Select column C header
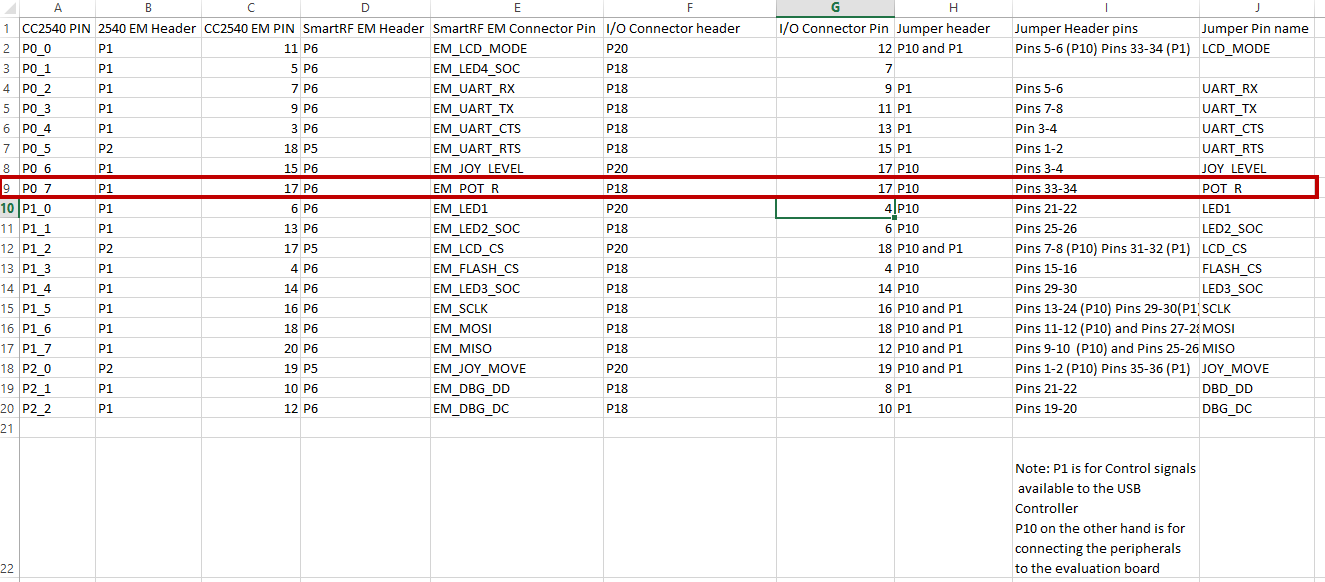Screen dimensions: 1325x582 (251, 8)
